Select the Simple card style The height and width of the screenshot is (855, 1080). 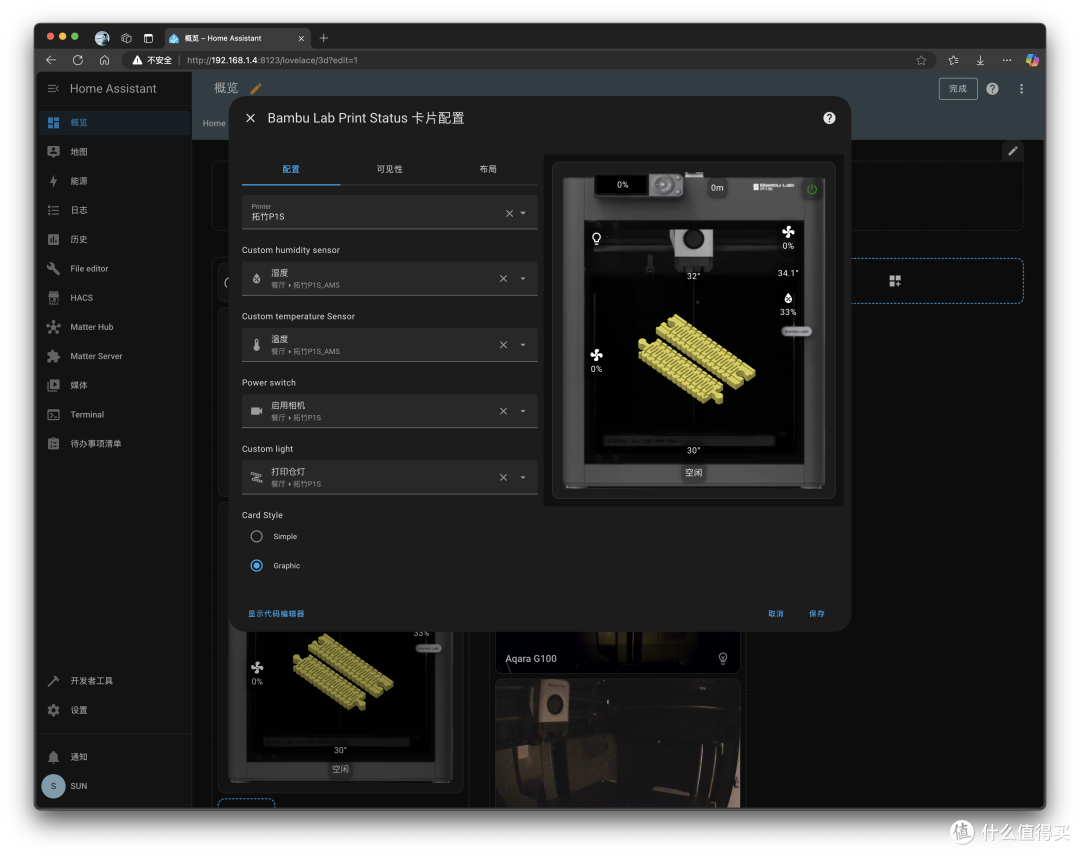(x=256, y=536)
